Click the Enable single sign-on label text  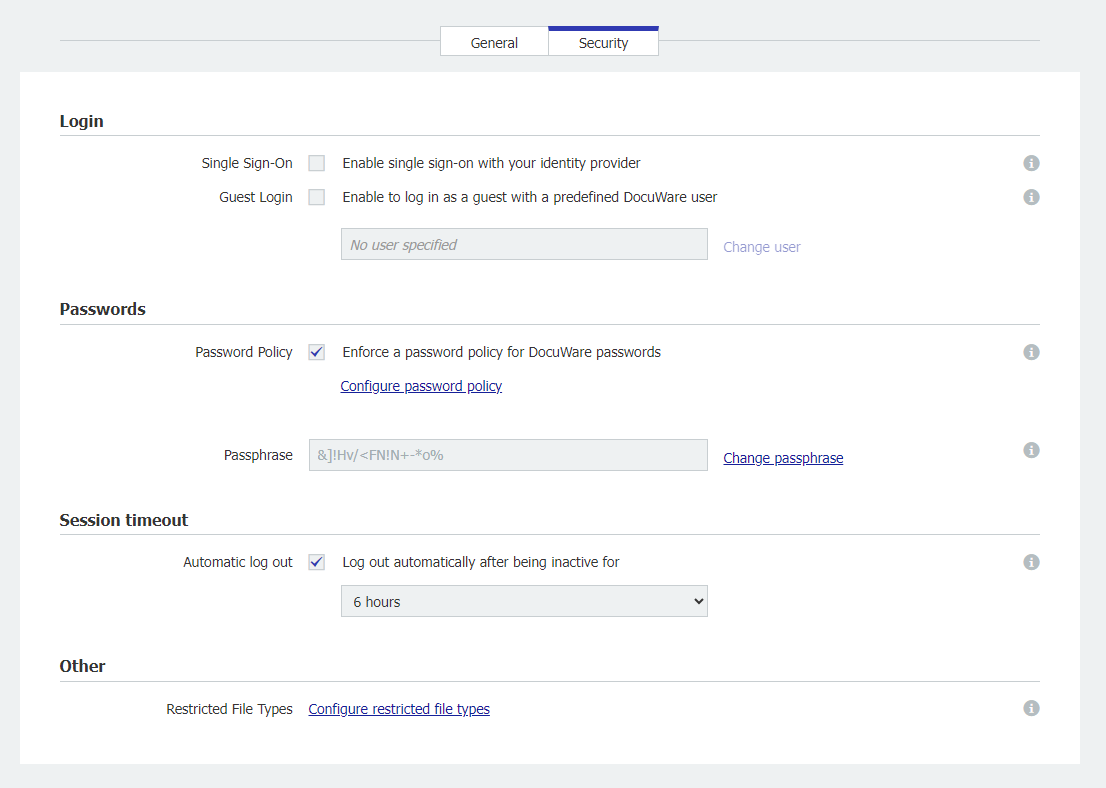[x=491, y=163]
